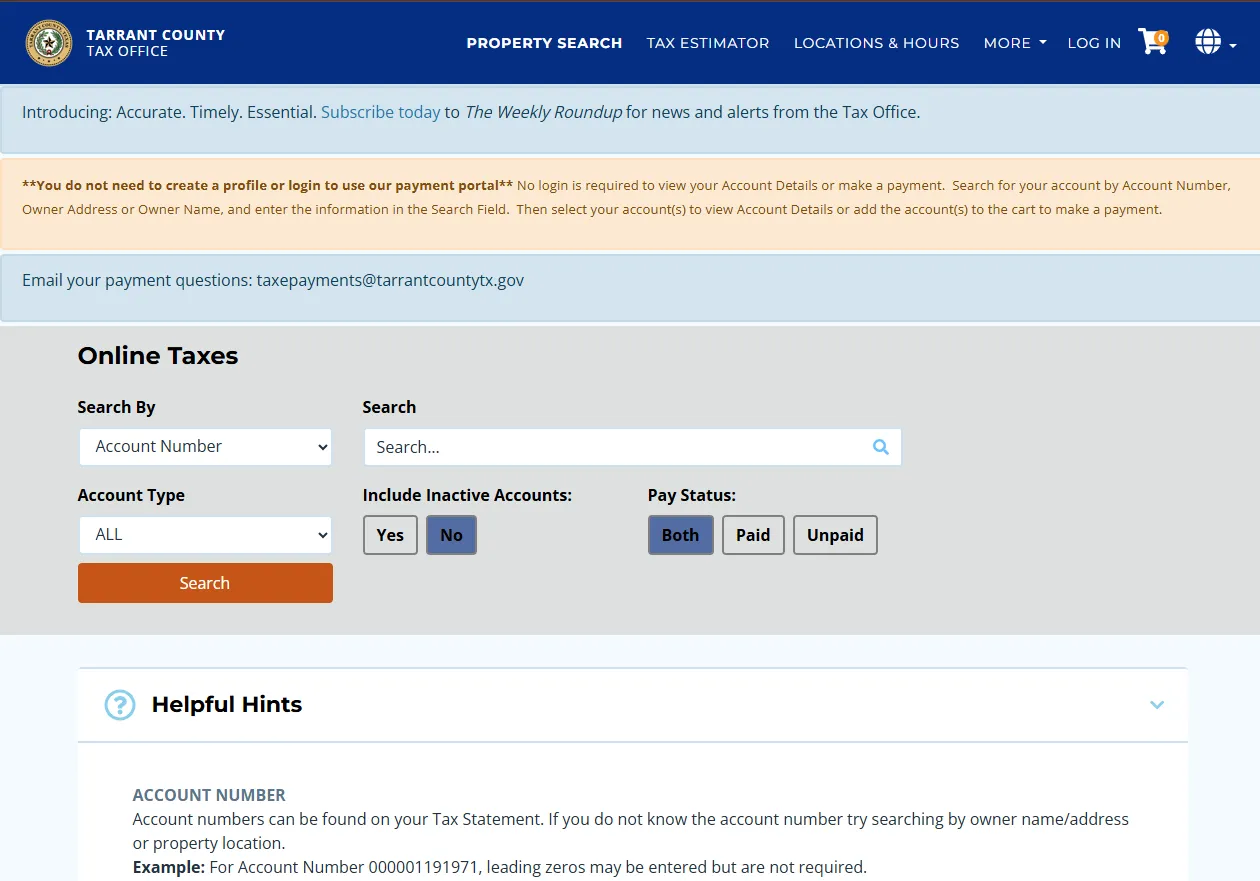Click the Pay Status label
The width and height of the screenshot is (1260, 881).
(x=692, y=495)
